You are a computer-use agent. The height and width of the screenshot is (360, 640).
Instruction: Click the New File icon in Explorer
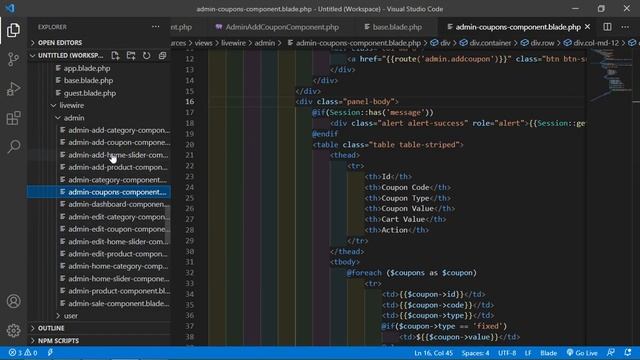115,56
